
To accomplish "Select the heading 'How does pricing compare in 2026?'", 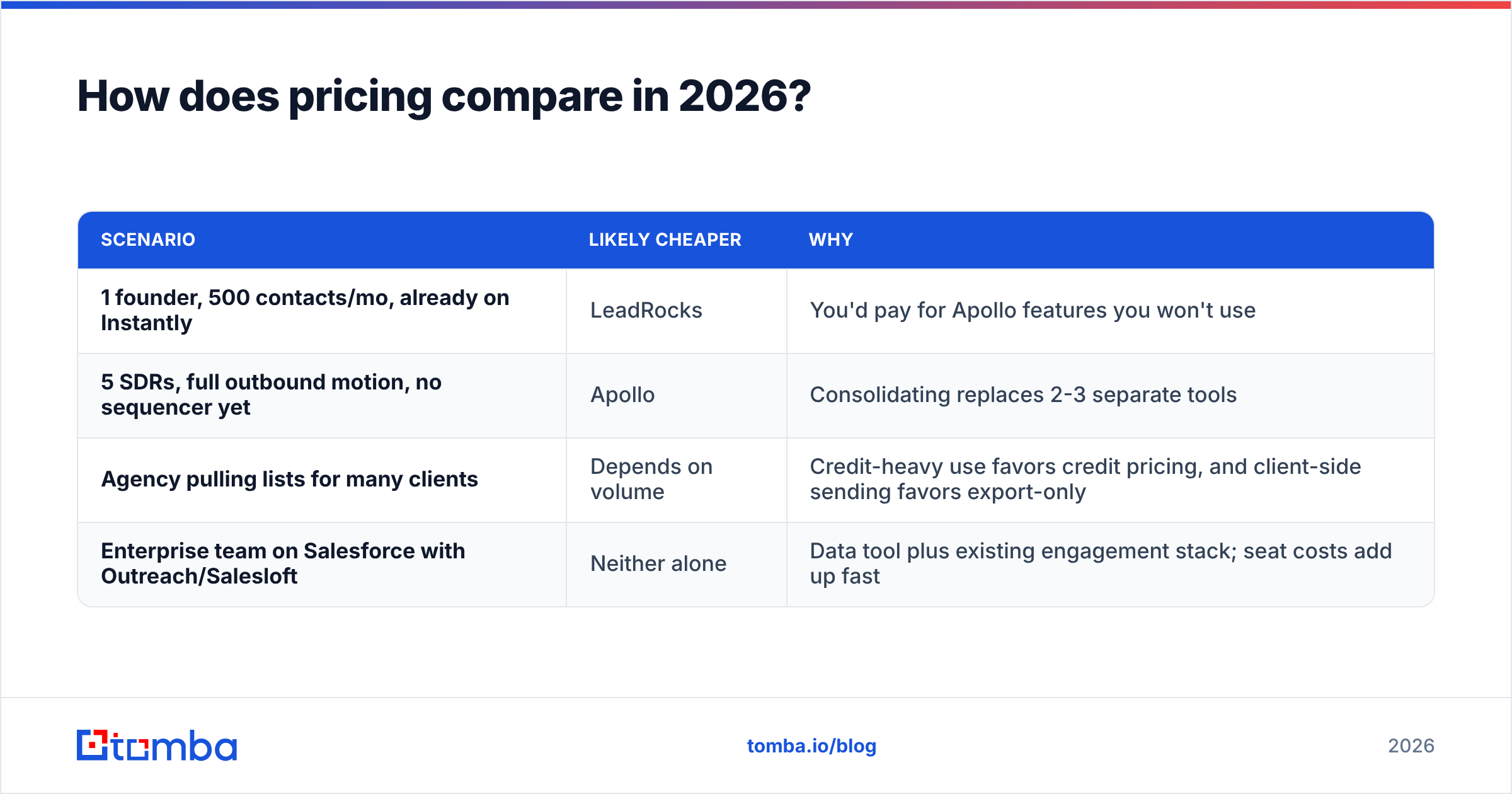I will coord(444,96).
